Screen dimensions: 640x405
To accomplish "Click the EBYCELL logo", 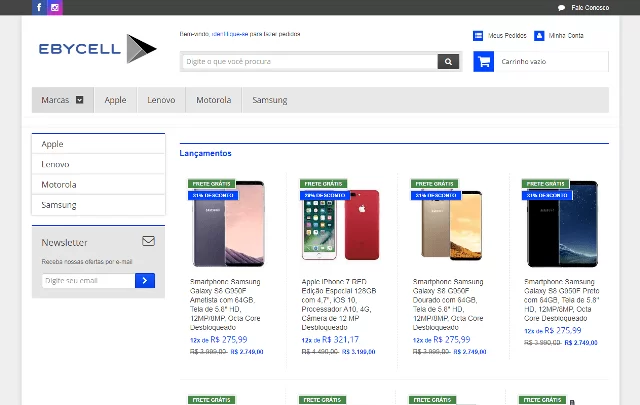I will coord(98,49).
